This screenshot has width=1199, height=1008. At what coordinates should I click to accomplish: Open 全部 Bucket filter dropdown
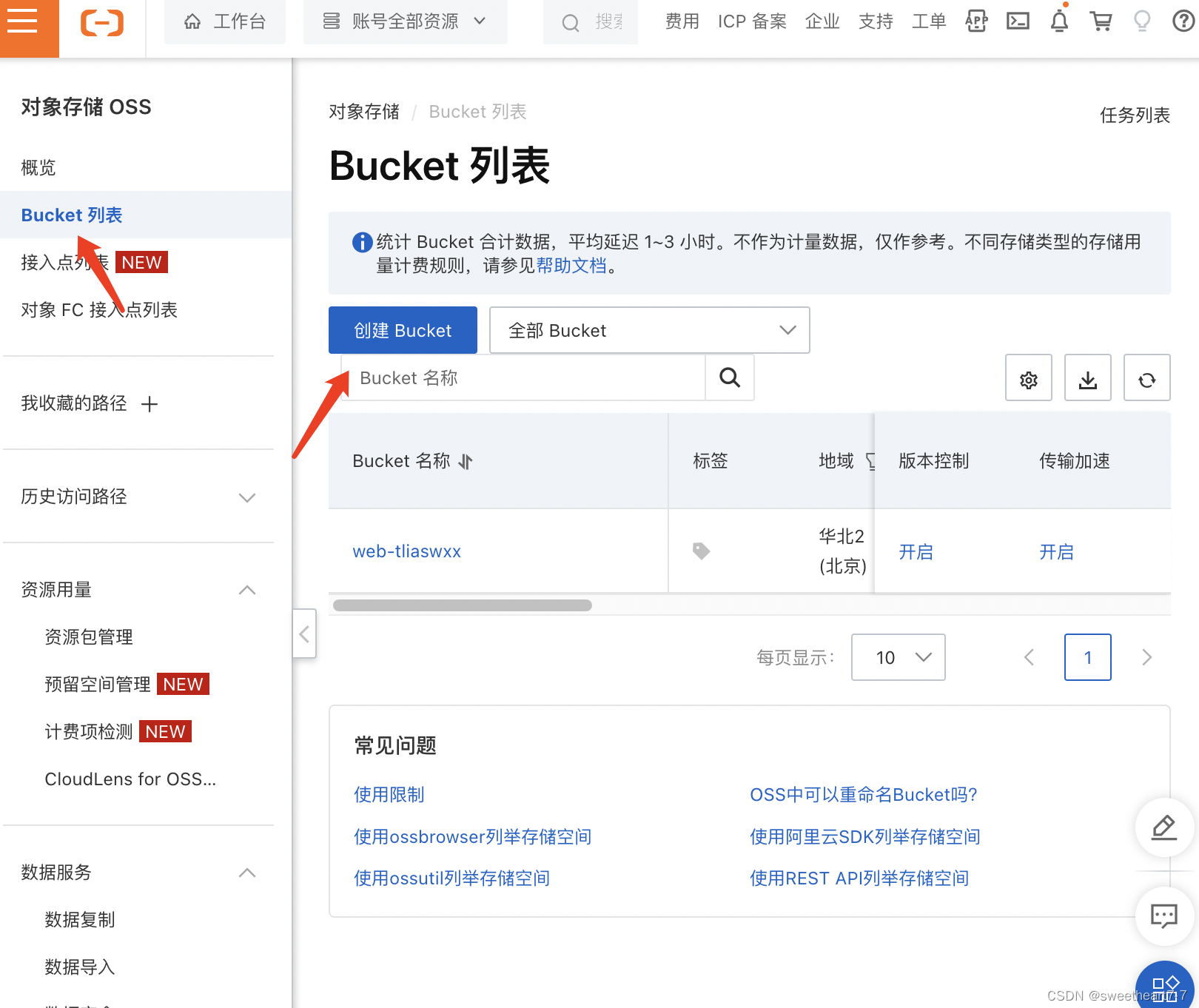(x=650, y=330)
